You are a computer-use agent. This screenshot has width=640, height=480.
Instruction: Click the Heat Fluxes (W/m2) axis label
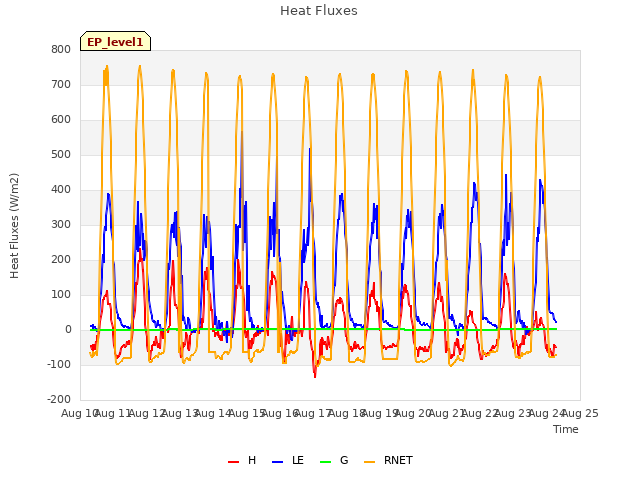pyautogui.click(x=14, y=226)
